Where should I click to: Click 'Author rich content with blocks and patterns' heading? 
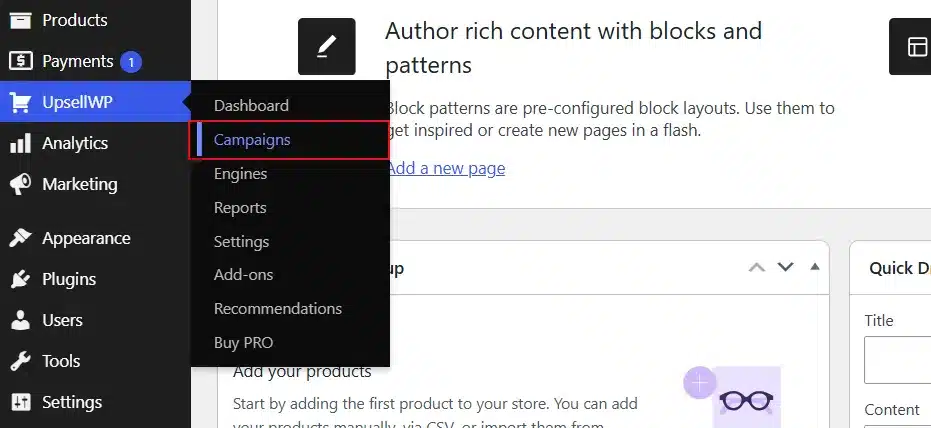point(573,47)
